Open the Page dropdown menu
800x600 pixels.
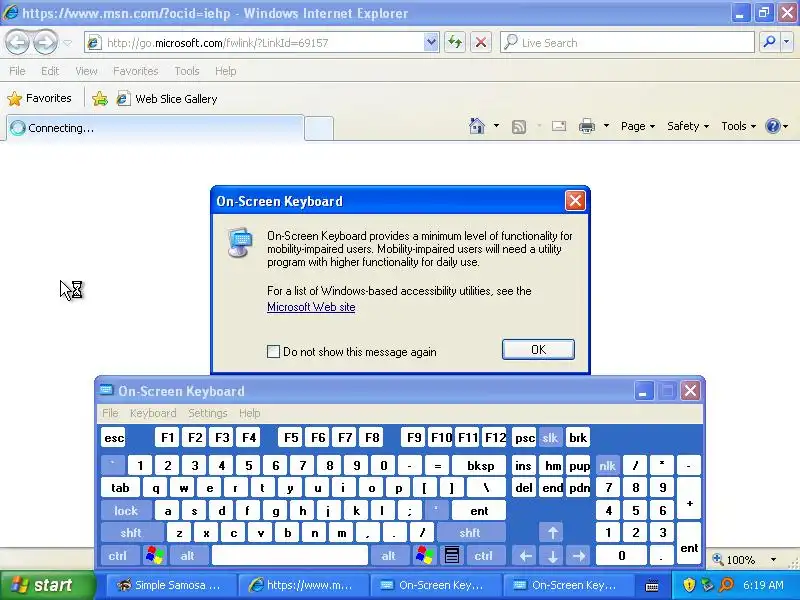tap(638, 126)
